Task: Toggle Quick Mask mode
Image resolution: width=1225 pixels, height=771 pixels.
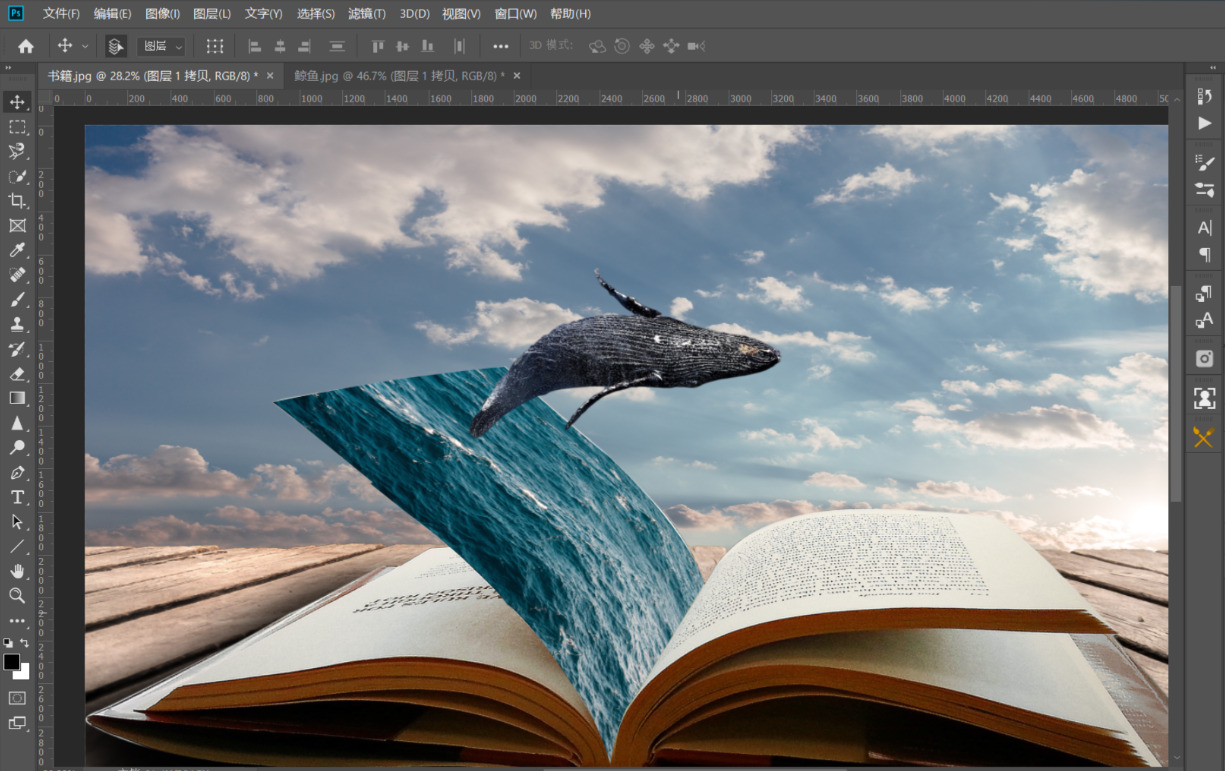Action: (17, 697)
